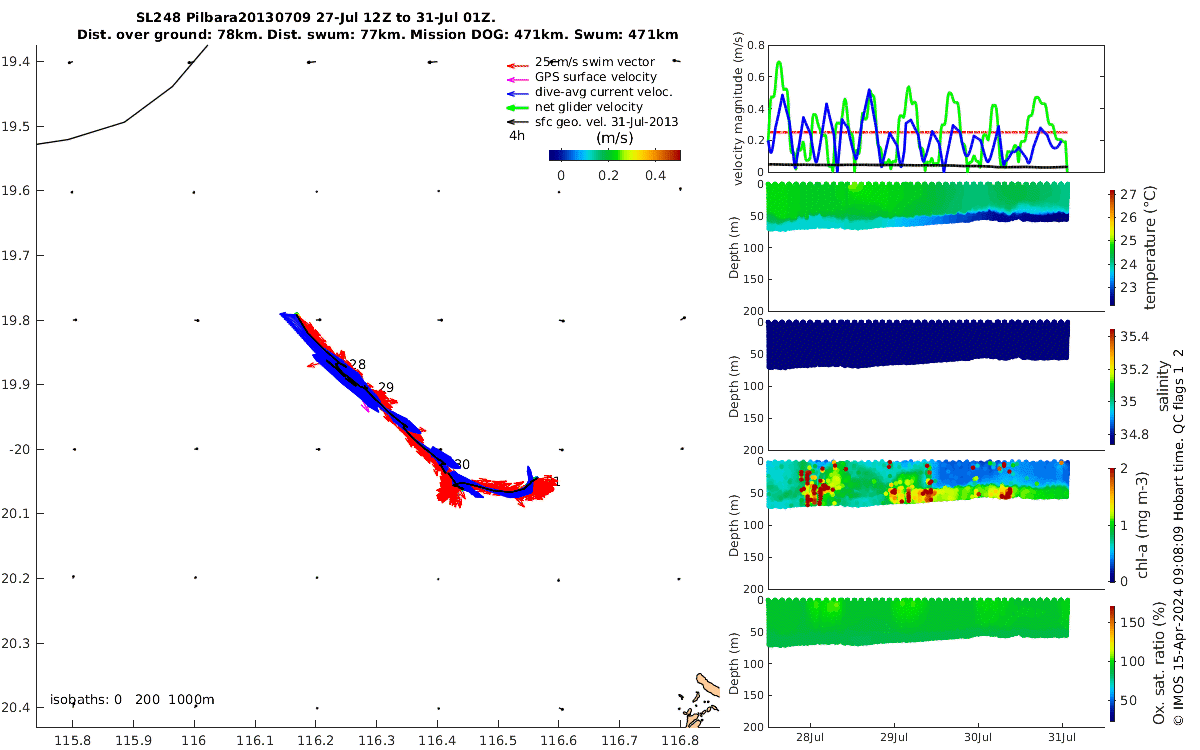Select the '25cm/s swim vector' legend label
Image resolution: width=1200 pixels, height=750 pixels.
tap(595, 62)
